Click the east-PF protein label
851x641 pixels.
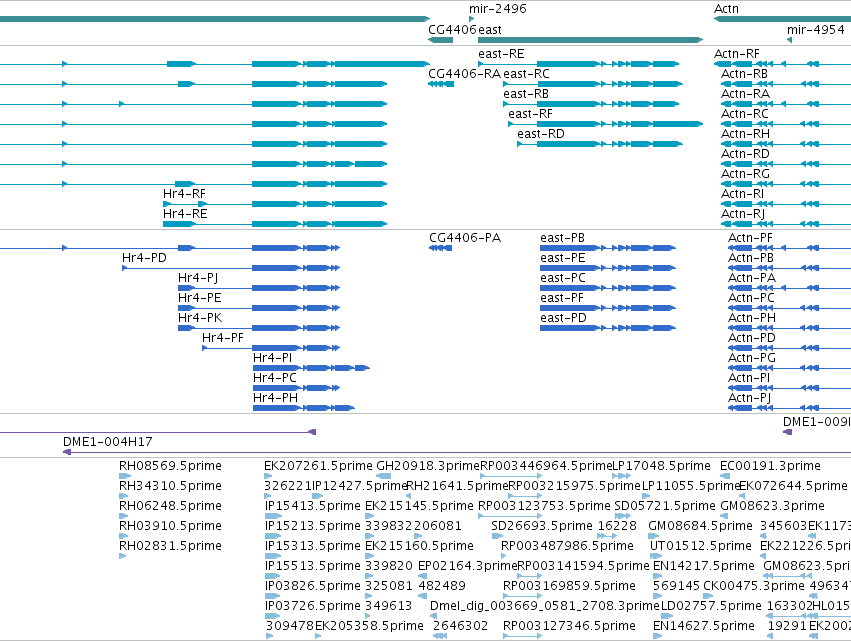click(562, 299)
